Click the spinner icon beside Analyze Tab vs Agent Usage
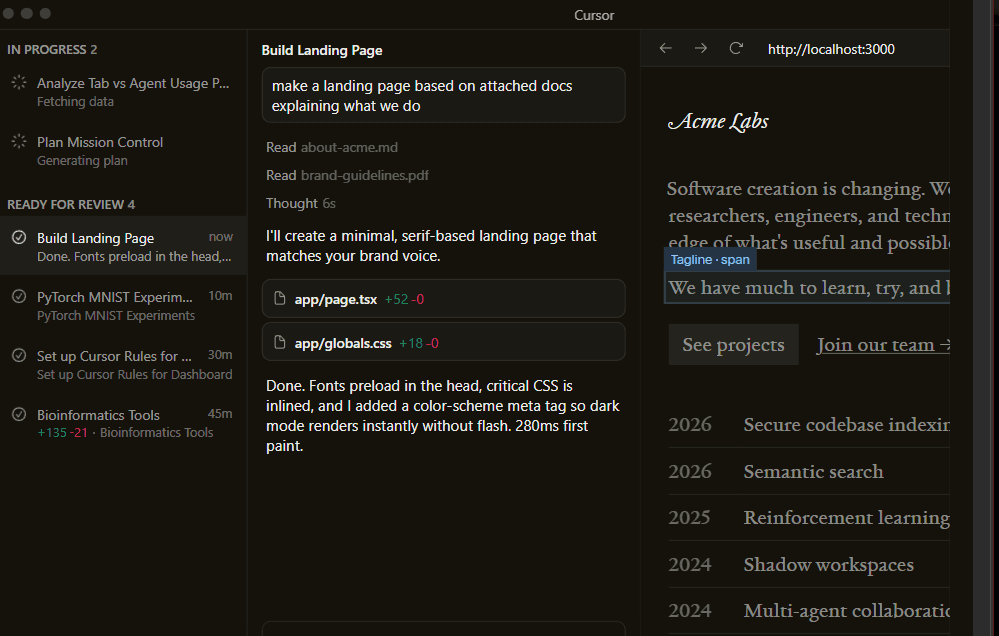Viewport: 999px width, 636px height. coord(17,83)
